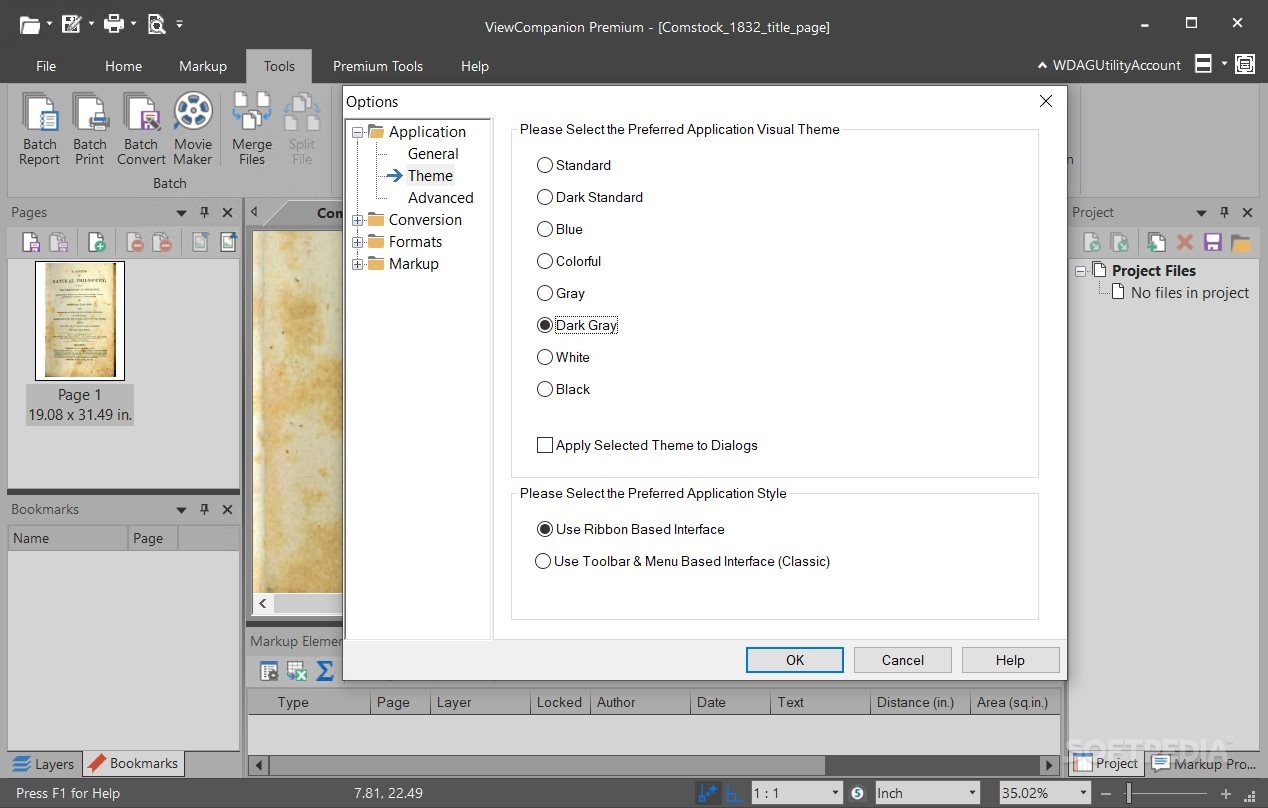Pin the Bookmarks panel with the pushpin

click(204, 509)
